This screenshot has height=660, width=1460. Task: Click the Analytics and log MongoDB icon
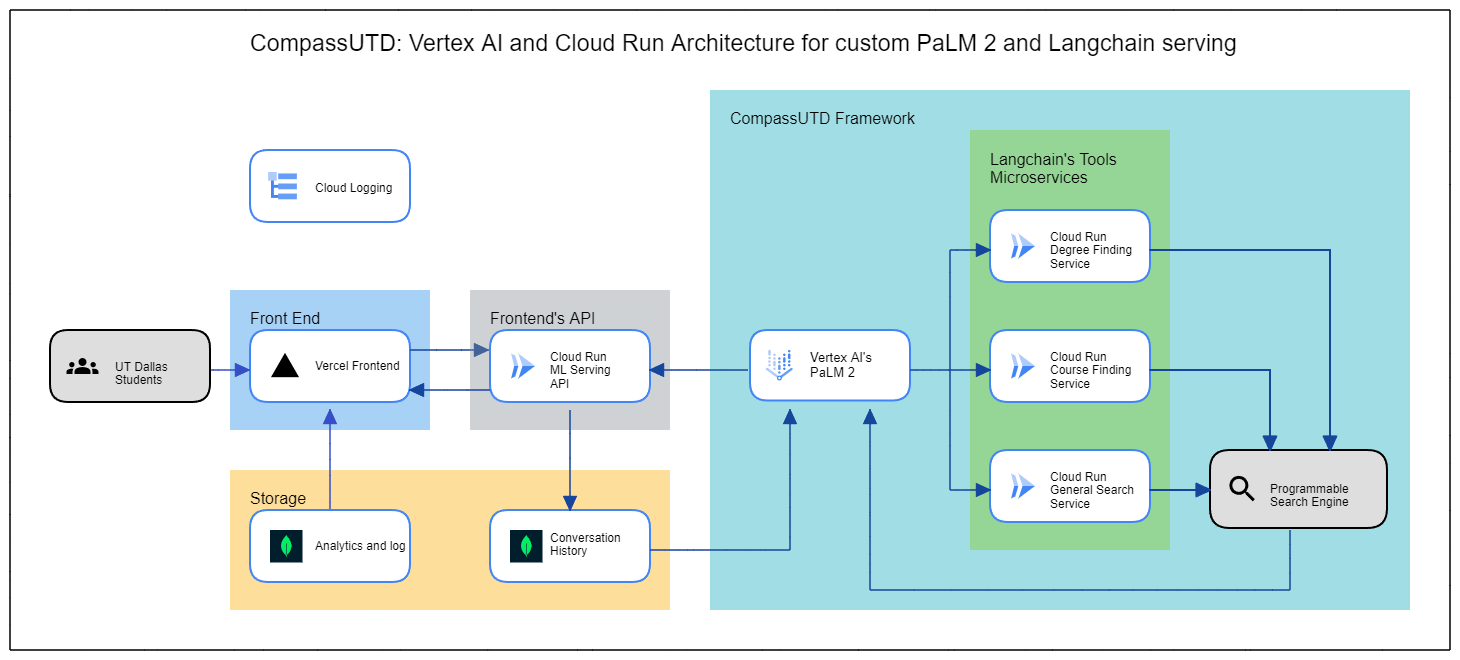(x=286, y=546)
